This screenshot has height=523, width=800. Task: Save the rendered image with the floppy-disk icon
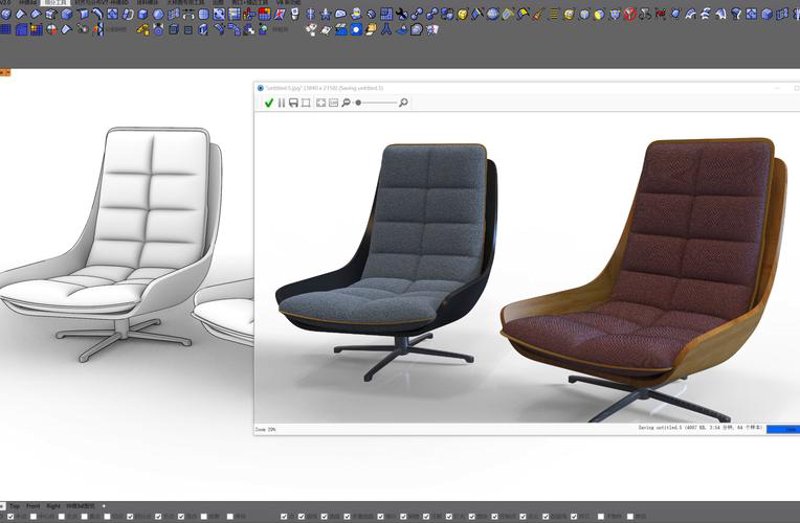pyautogui.click(x=293, y=103)
